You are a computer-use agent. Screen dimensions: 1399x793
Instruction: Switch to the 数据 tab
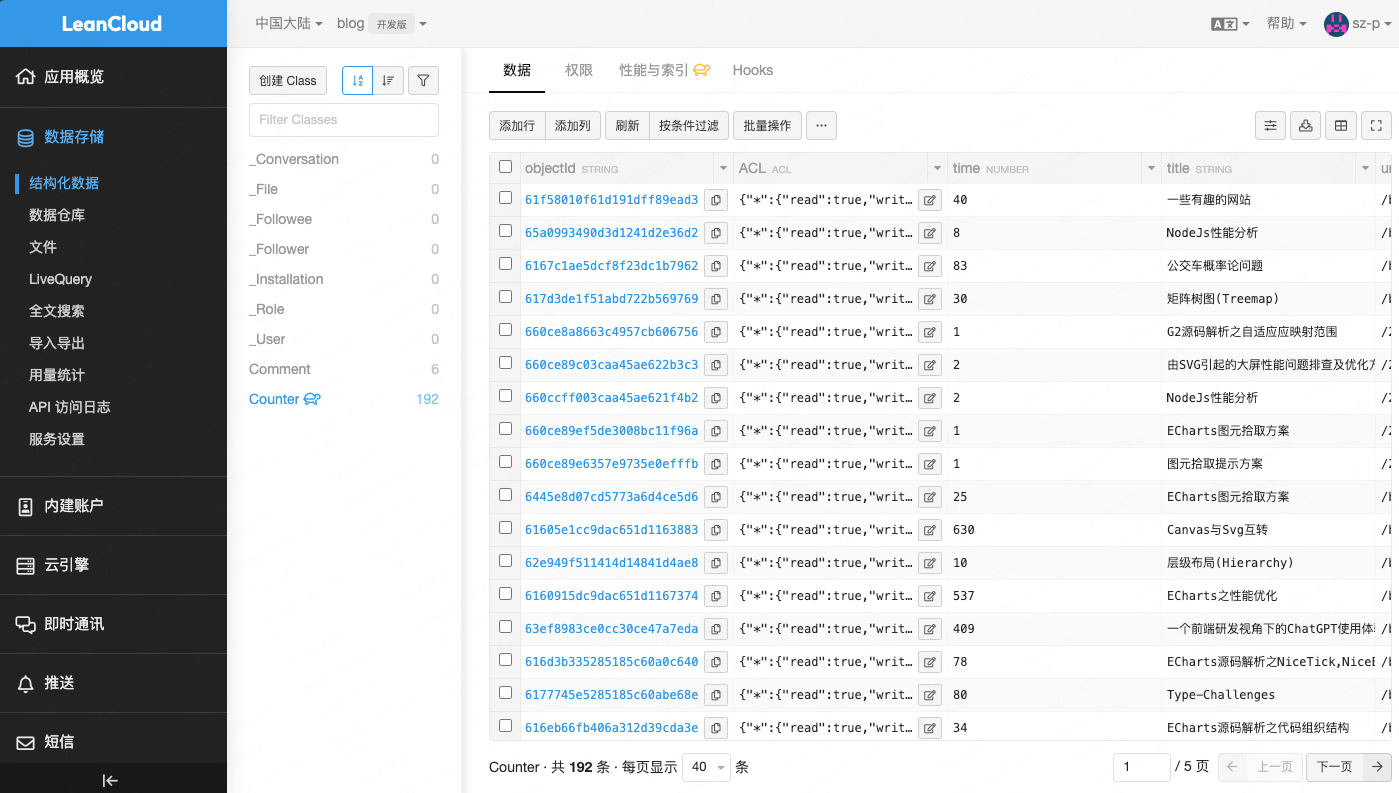[x=517, y=70]
